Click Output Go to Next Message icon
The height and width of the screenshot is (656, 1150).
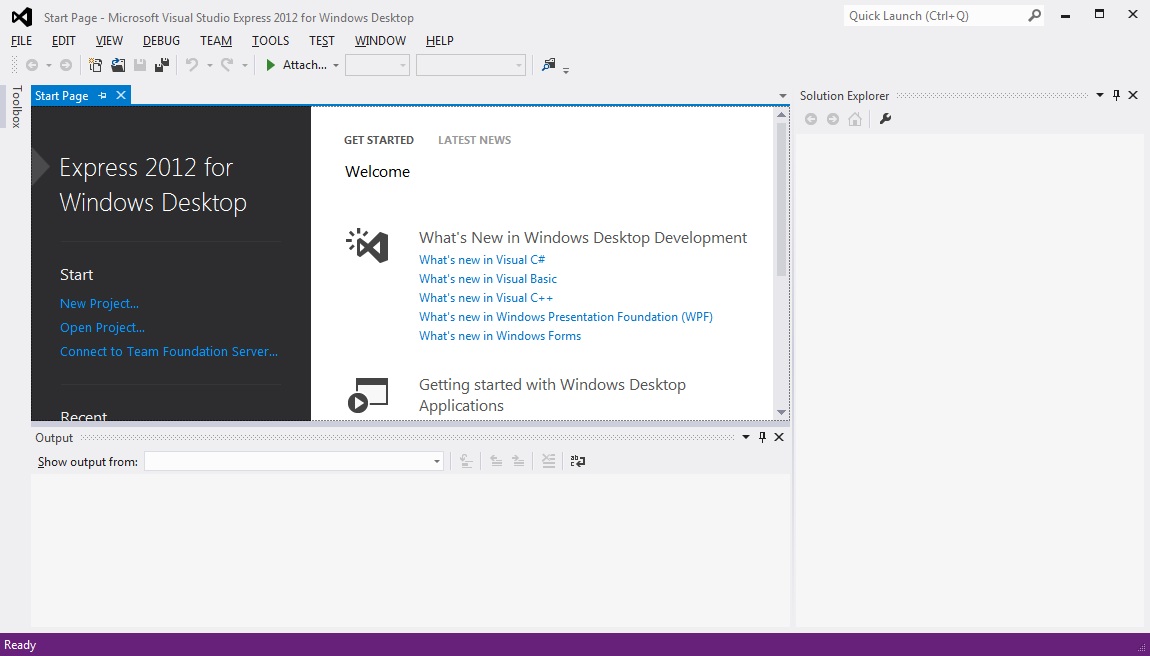pos(519,461)
